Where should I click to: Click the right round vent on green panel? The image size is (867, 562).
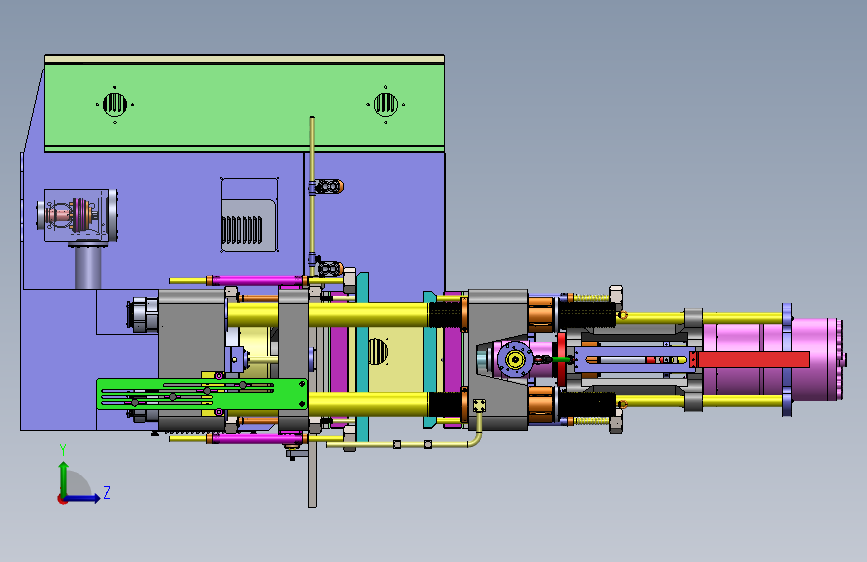[x=385, y=104]
